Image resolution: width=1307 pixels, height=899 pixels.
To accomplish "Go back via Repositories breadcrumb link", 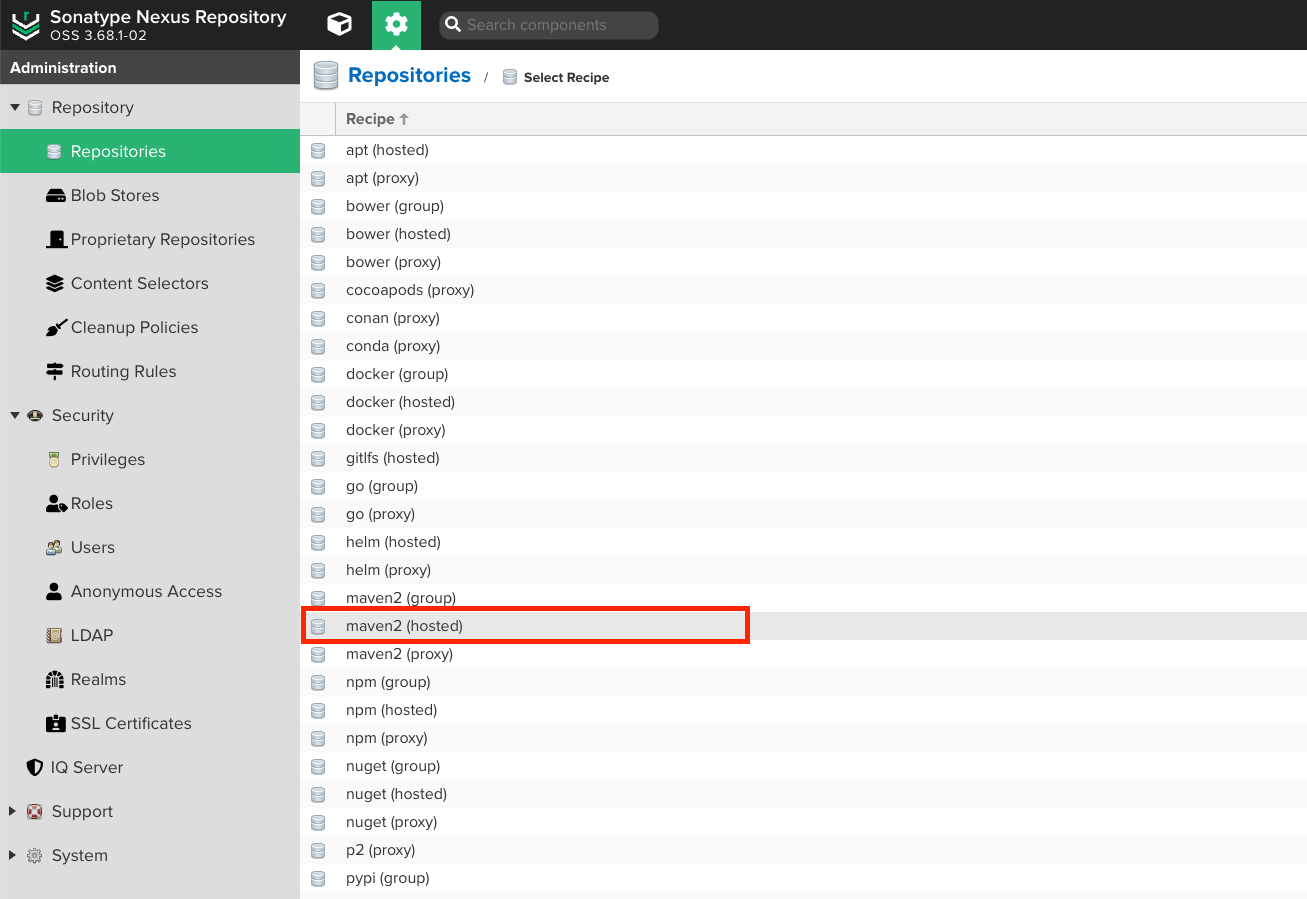I will 409,75.
